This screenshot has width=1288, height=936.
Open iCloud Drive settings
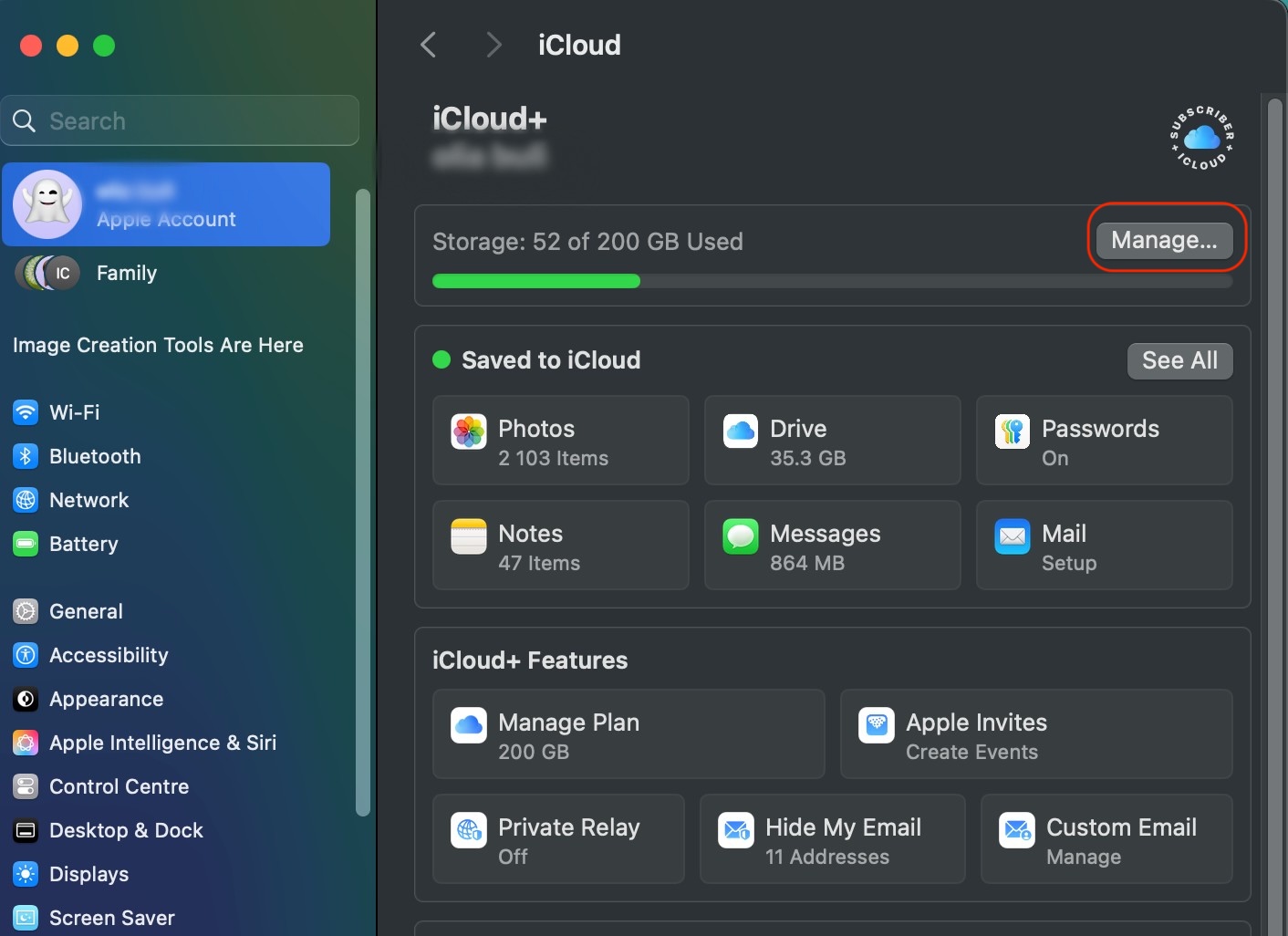(831, 441)
